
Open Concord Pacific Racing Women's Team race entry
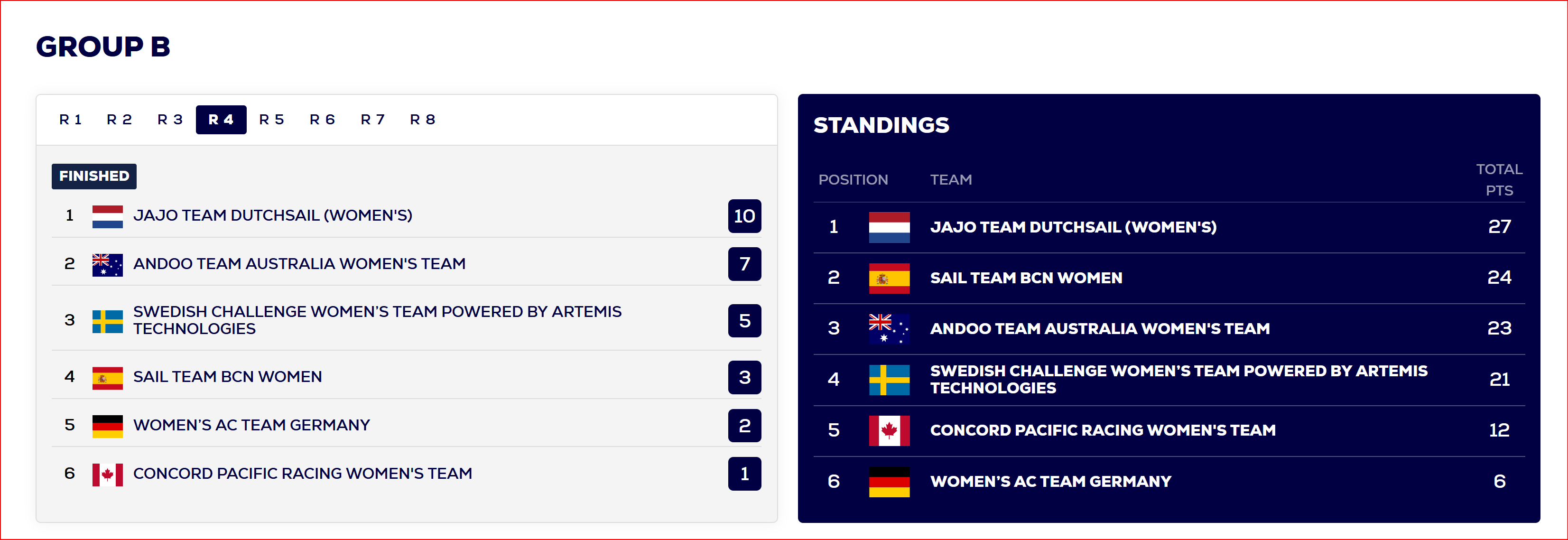coord(303,473)
